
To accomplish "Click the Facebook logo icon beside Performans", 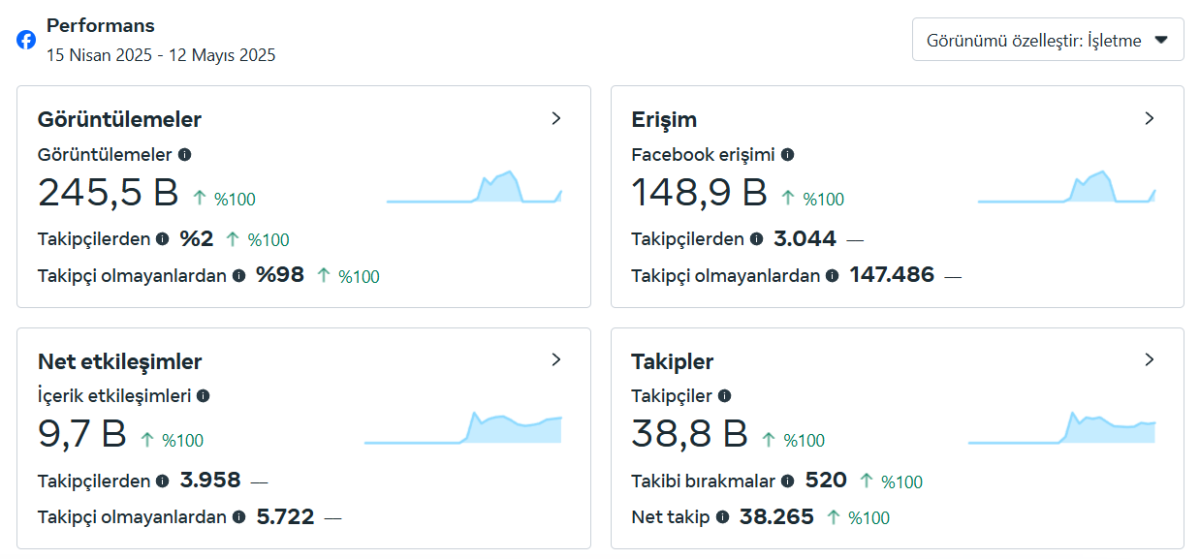I will (x=26, y=40).
